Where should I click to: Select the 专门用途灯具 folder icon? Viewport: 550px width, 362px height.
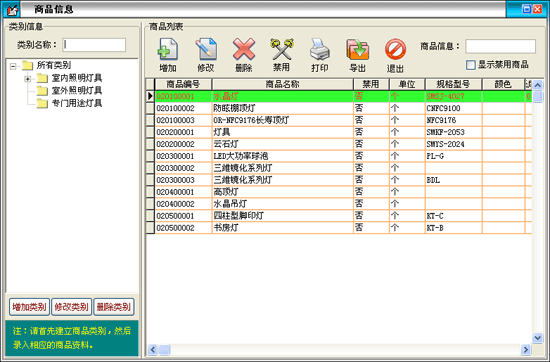42,103
